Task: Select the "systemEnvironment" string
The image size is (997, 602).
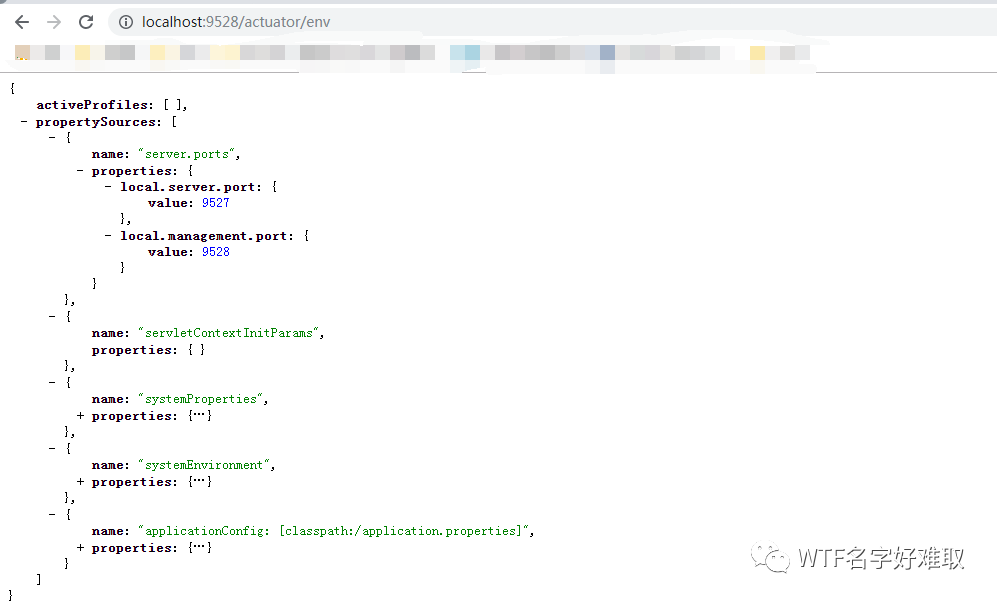Action: pyautogui.click(x=204, y=465)
